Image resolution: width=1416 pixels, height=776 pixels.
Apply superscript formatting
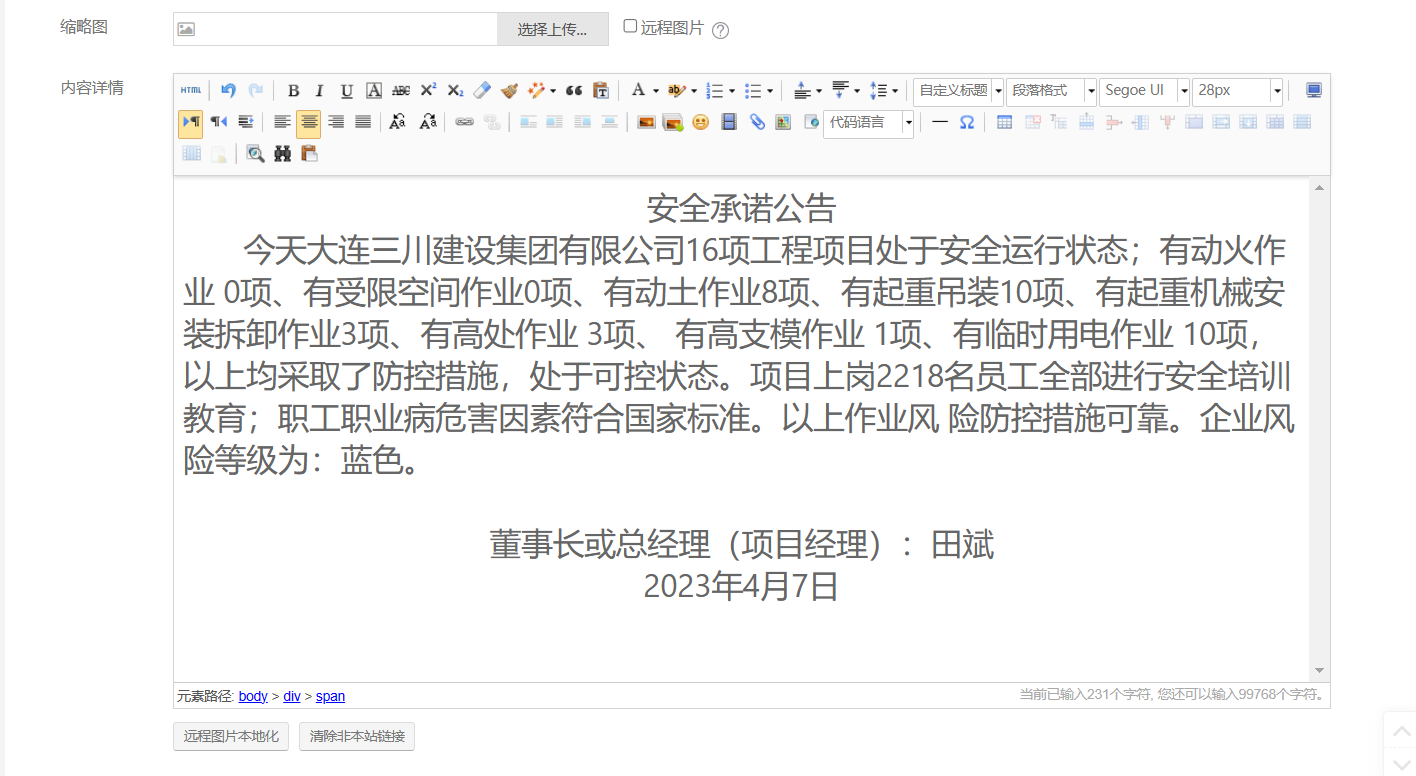click(x=428, y=91)
